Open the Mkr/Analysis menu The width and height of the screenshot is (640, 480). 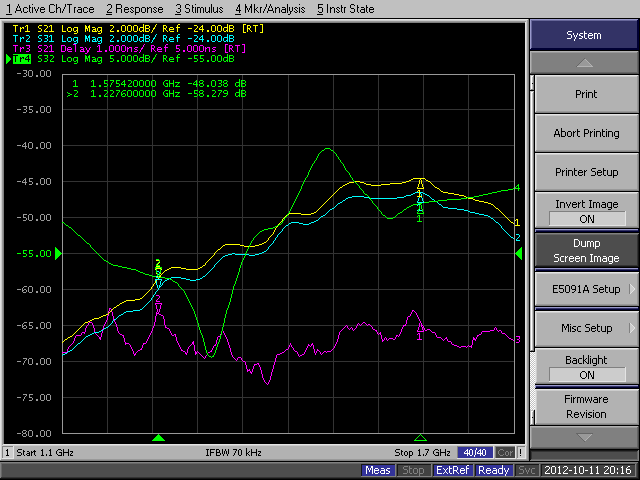coord(270,9)
